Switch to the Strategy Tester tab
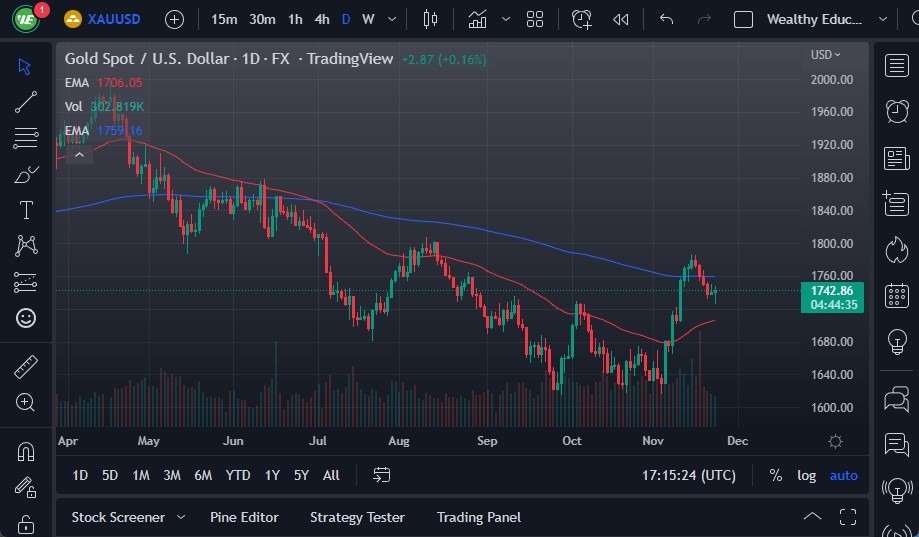This screenshot has height=537, width=919. coord(357,517)
